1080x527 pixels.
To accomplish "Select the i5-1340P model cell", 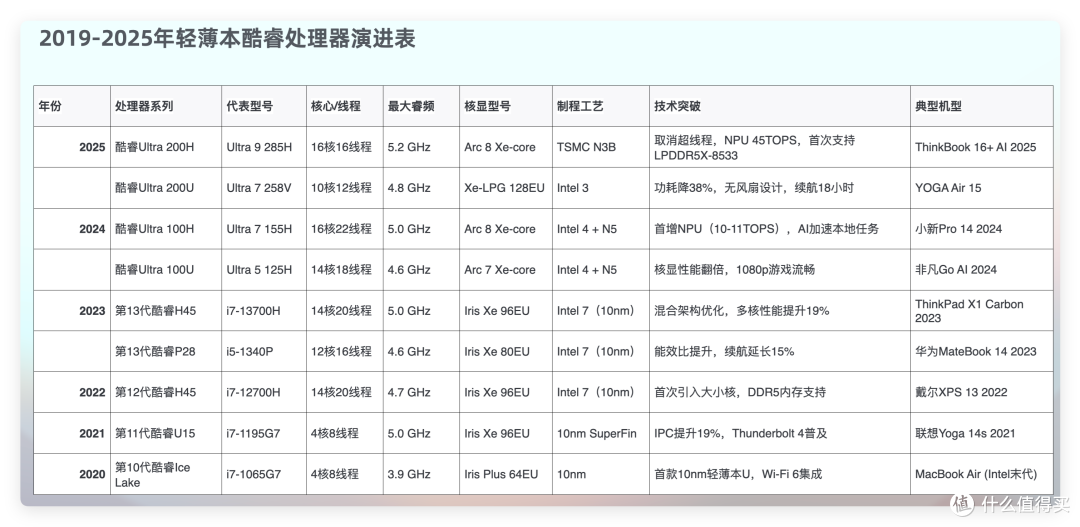I will 264,351.
